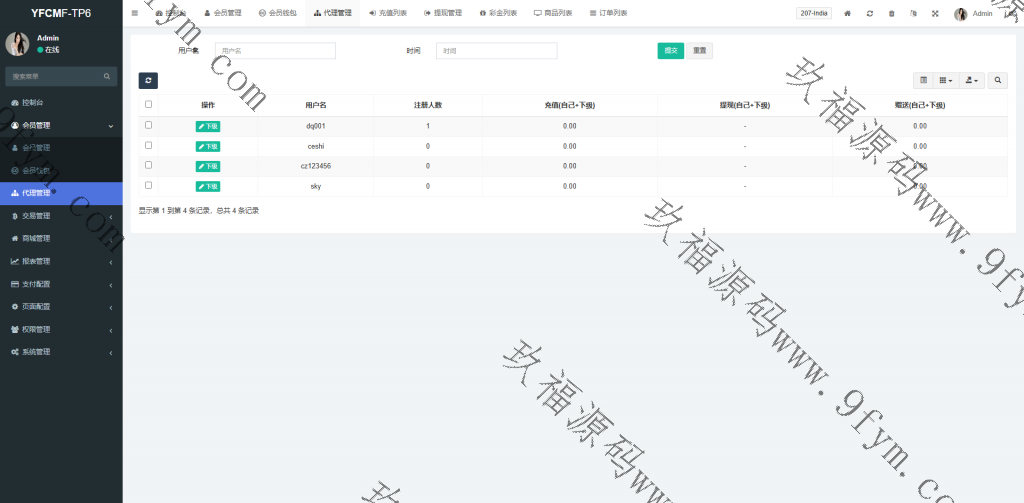Screen dimensions: 1024x503
Task: Click the refresh icon in top header
Action: (x=870, y=14)
